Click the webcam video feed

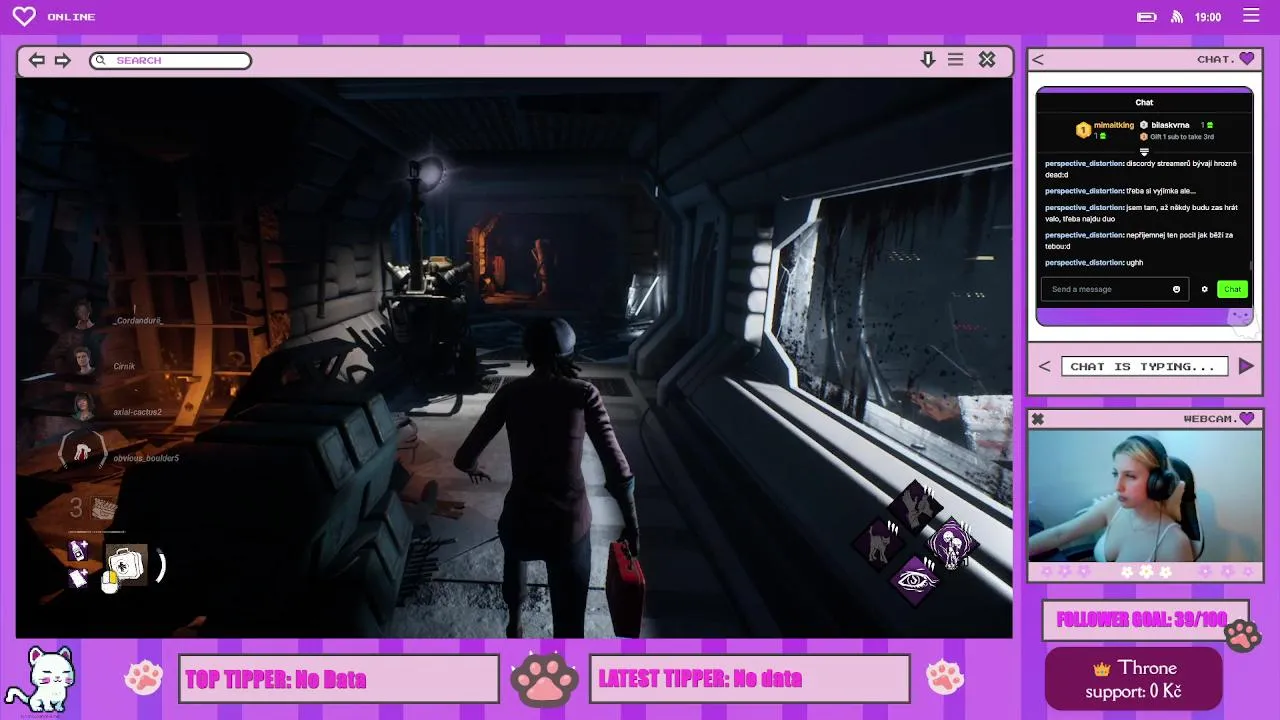point(1145,496)
